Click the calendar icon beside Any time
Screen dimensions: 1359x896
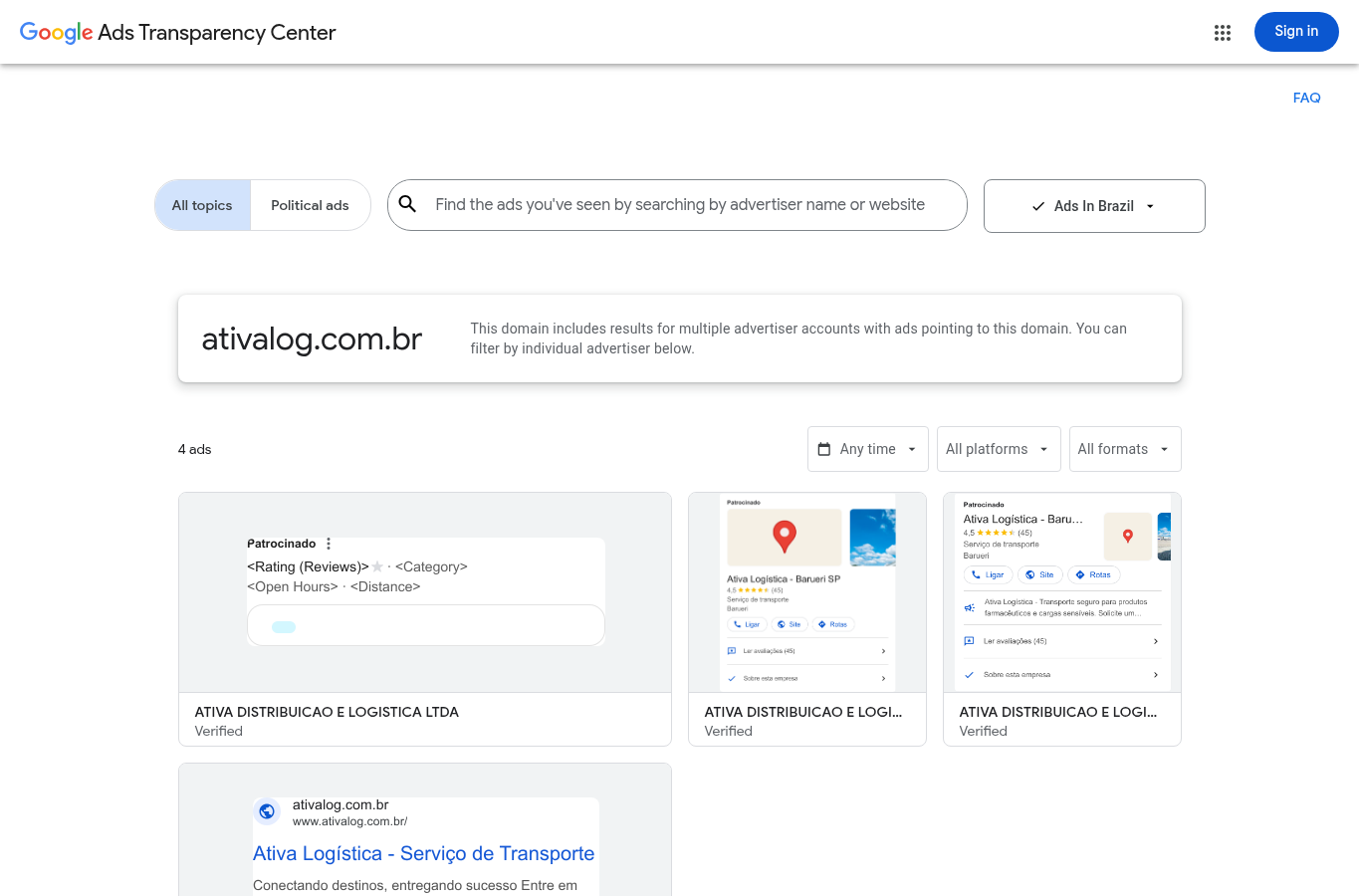[x=824, y=449]
